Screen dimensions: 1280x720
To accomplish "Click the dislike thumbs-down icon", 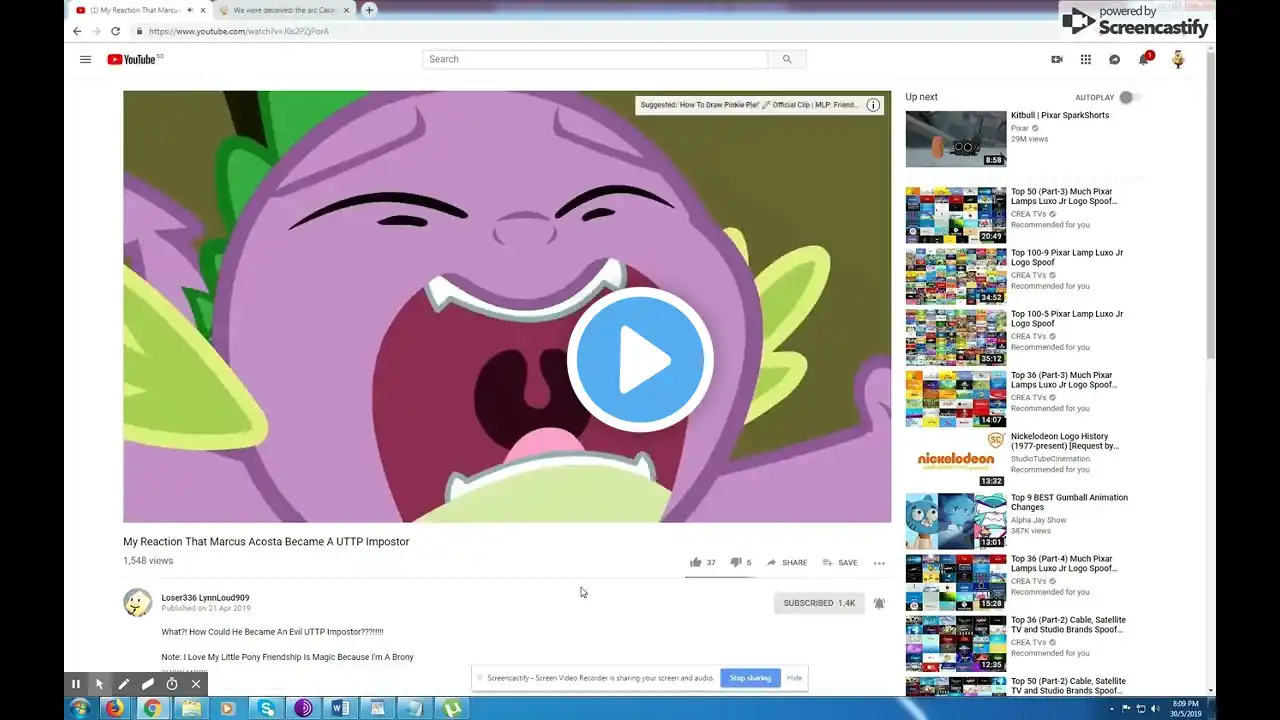I will pos(736,562).
